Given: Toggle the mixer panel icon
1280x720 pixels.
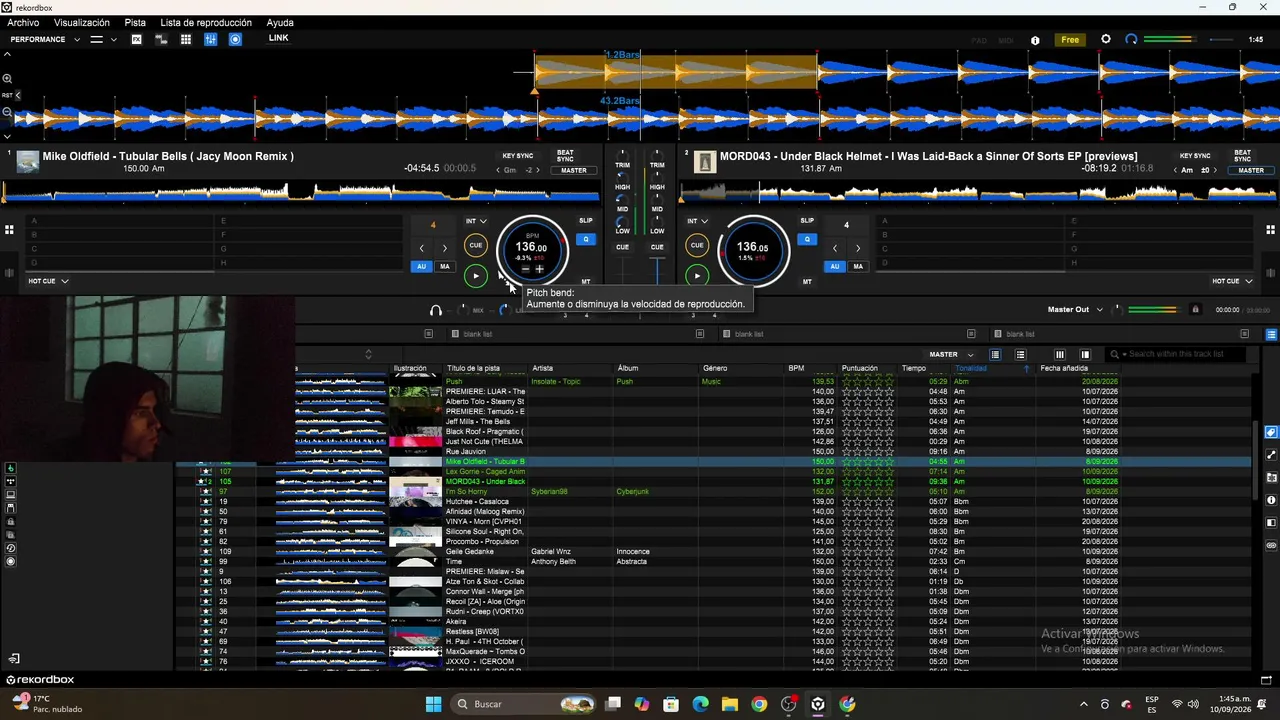Looking at the screenshot, I should tap(210, 39).
